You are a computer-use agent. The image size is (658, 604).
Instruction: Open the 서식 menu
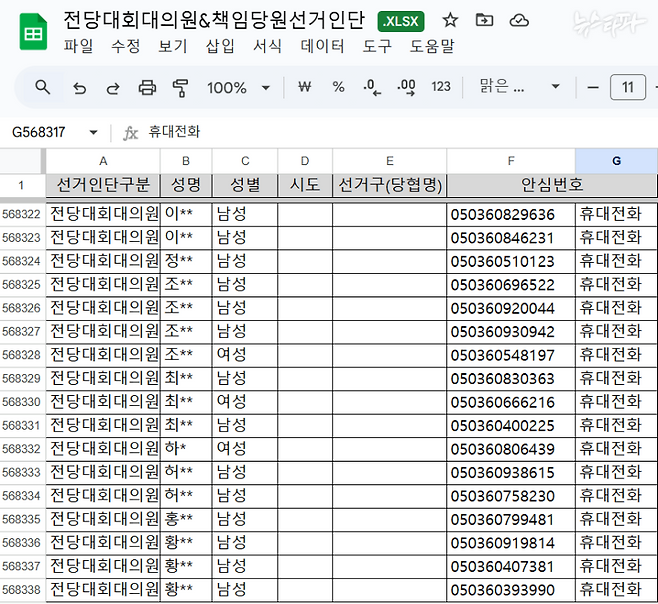click(267, 46)
